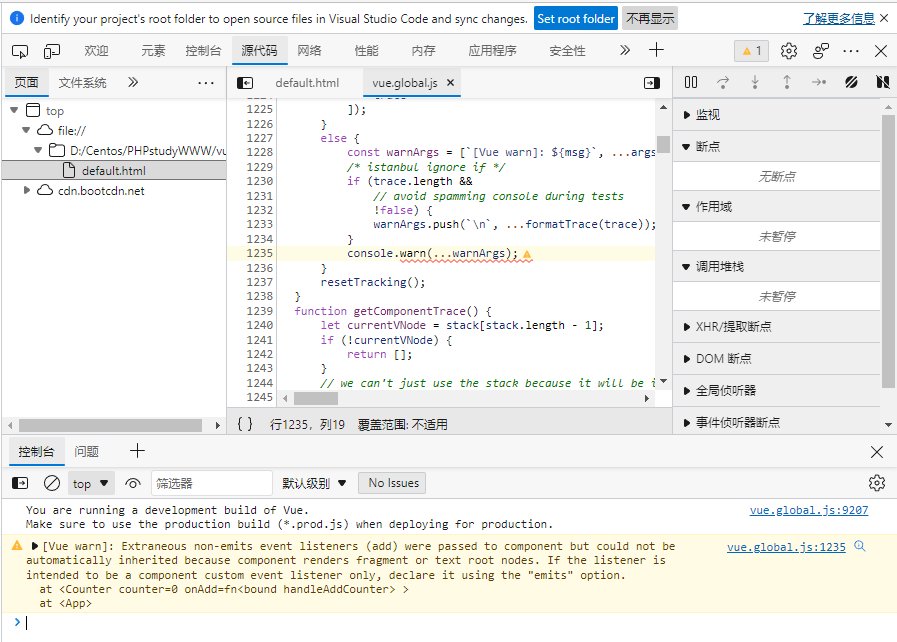Add a new tool tab with plus icon
The height and width of the screenshot is (642, 897).
(656, 50)
